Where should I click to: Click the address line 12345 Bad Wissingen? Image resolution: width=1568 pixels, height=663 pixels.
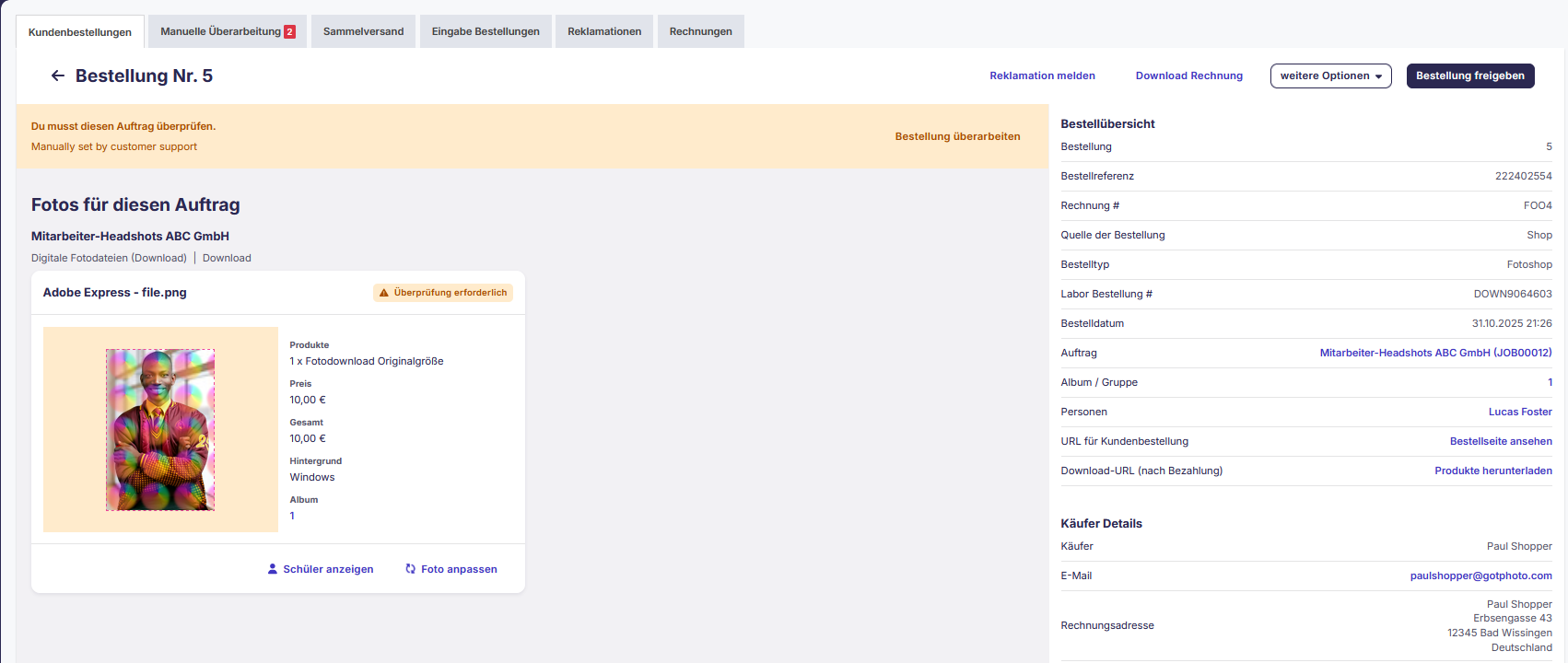coord(1500,633)
